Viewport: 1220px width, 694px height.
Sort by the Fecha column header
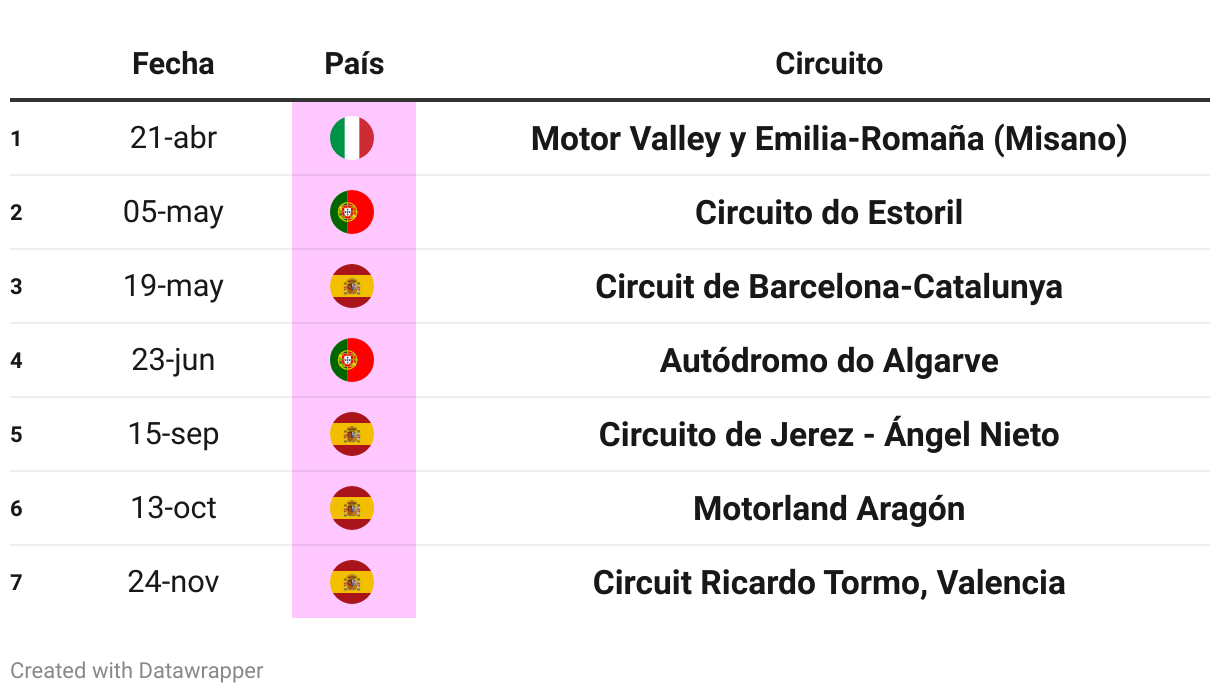pyautogui.click(x=173, y=64)
